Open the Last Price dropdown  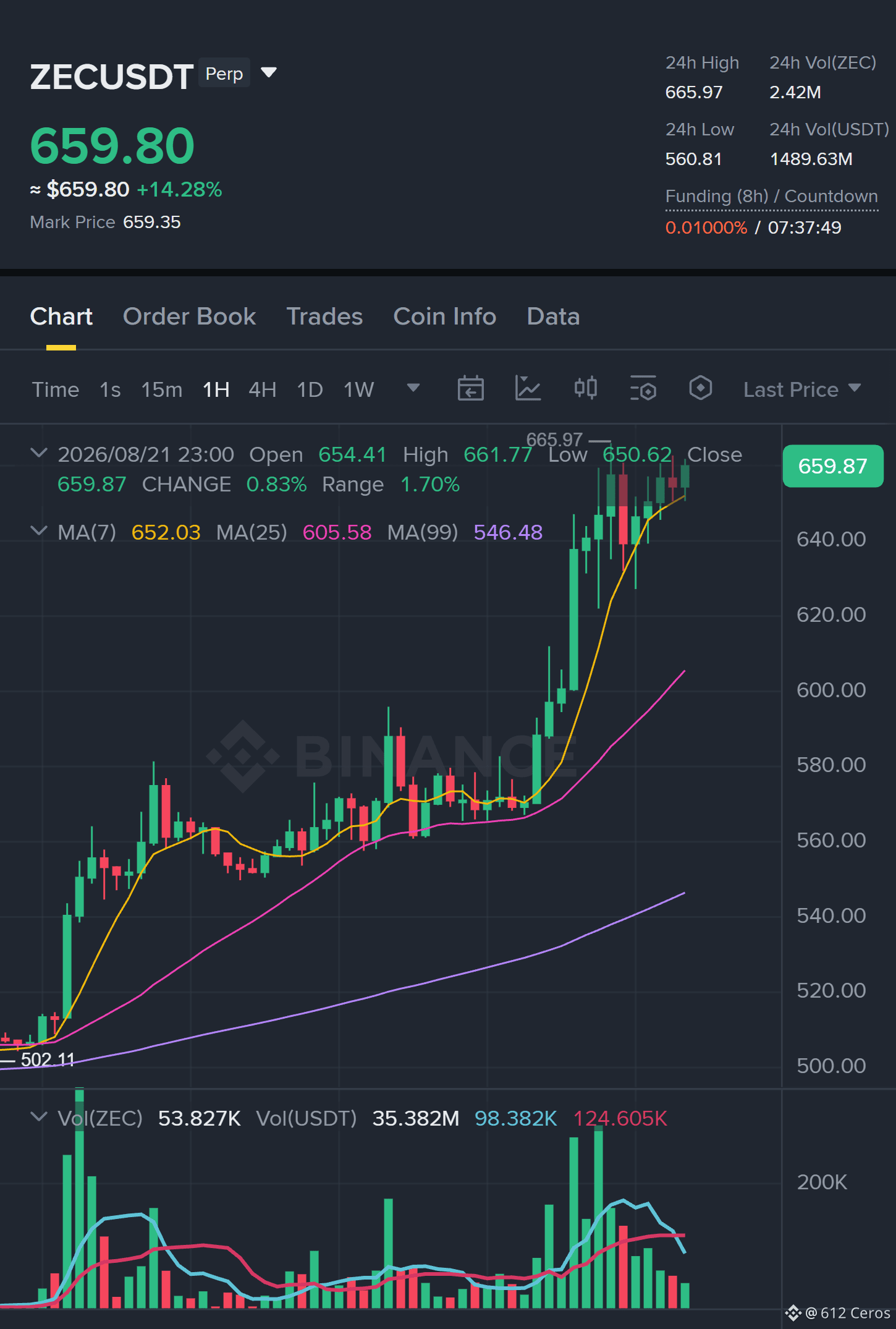click(x=802, y=389)
